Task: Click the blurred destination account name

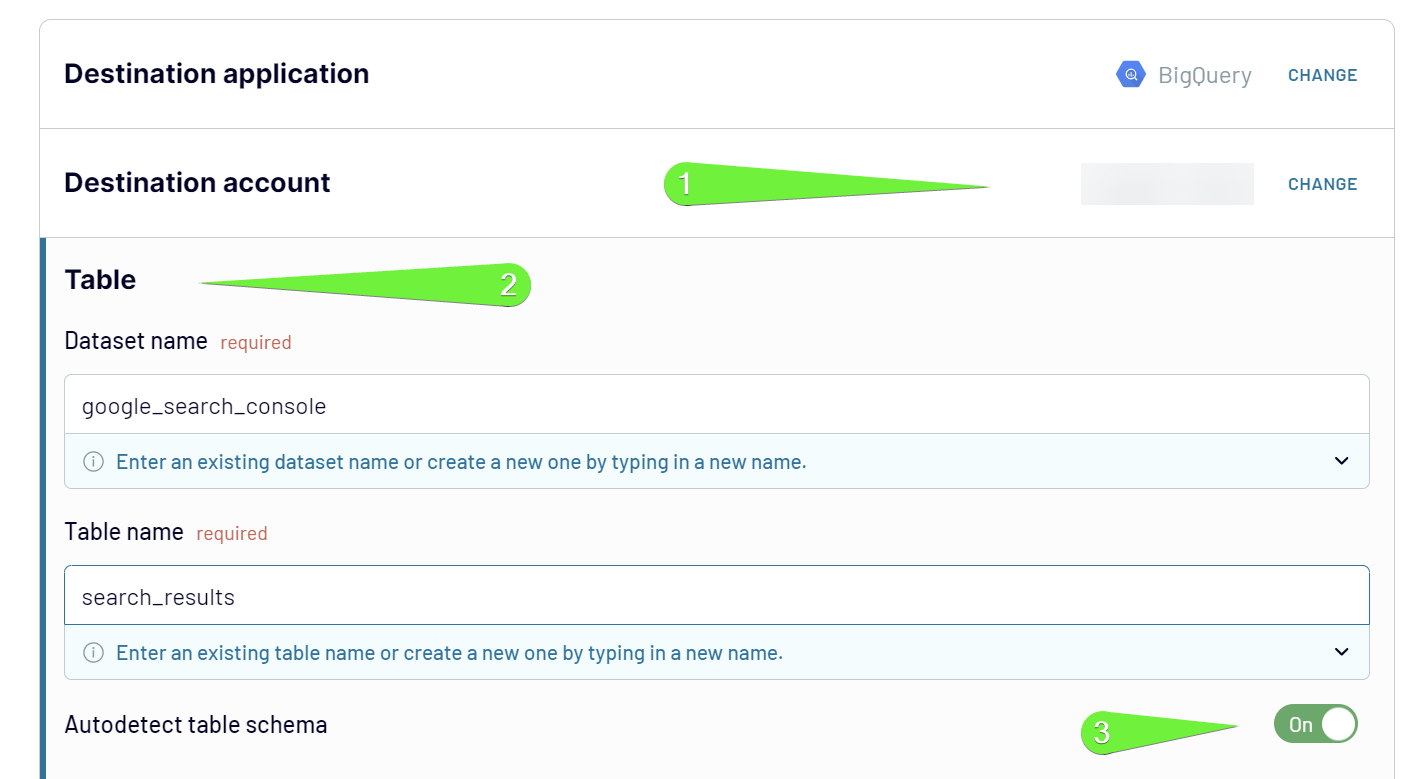Action: tap(1167, 184)
